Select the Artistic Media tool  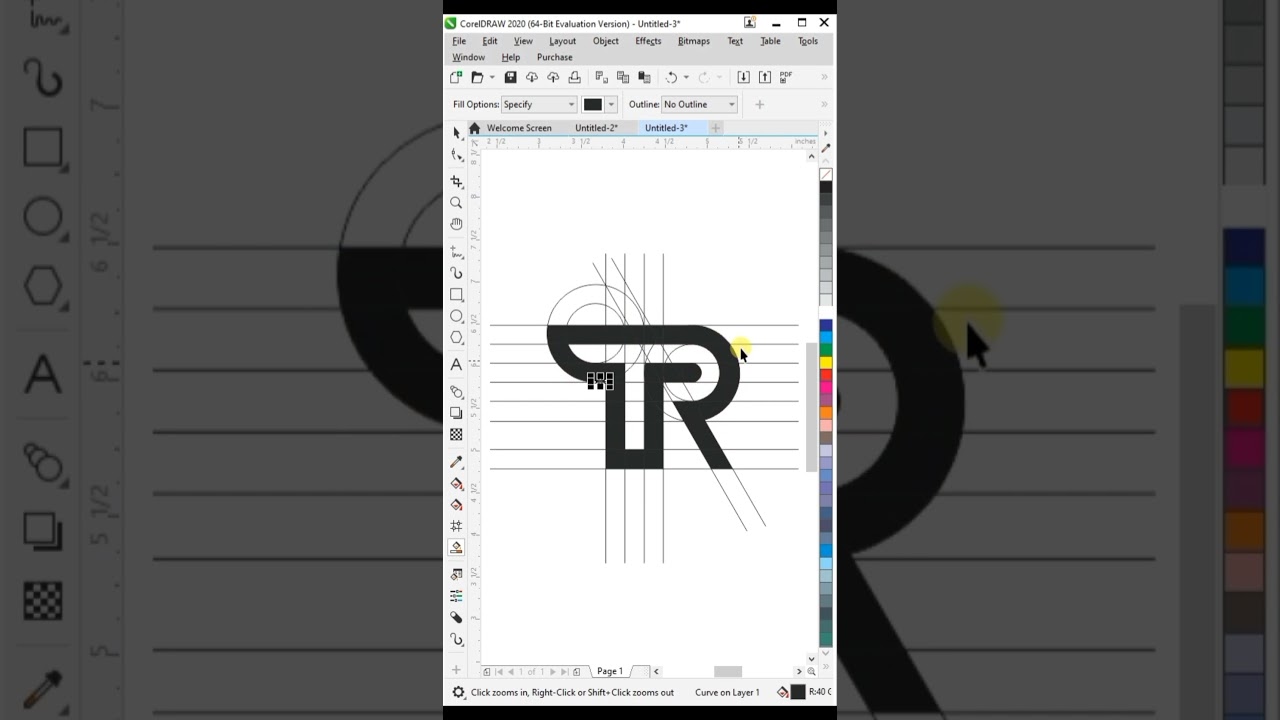coord(456,273)
